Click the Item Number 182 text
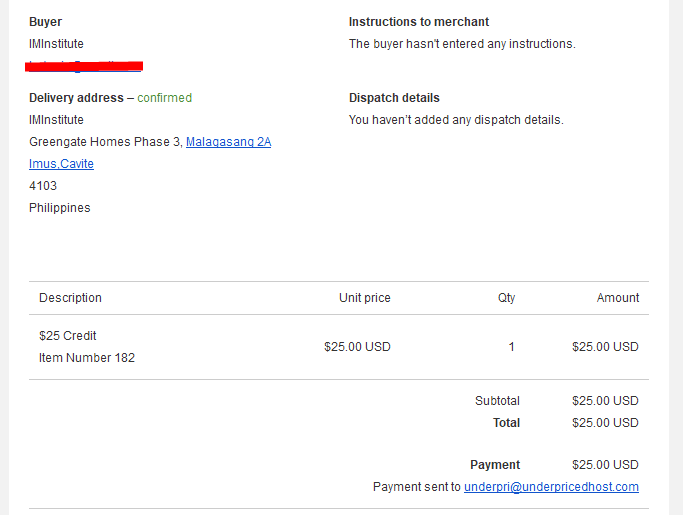 (x=87, y=358)
